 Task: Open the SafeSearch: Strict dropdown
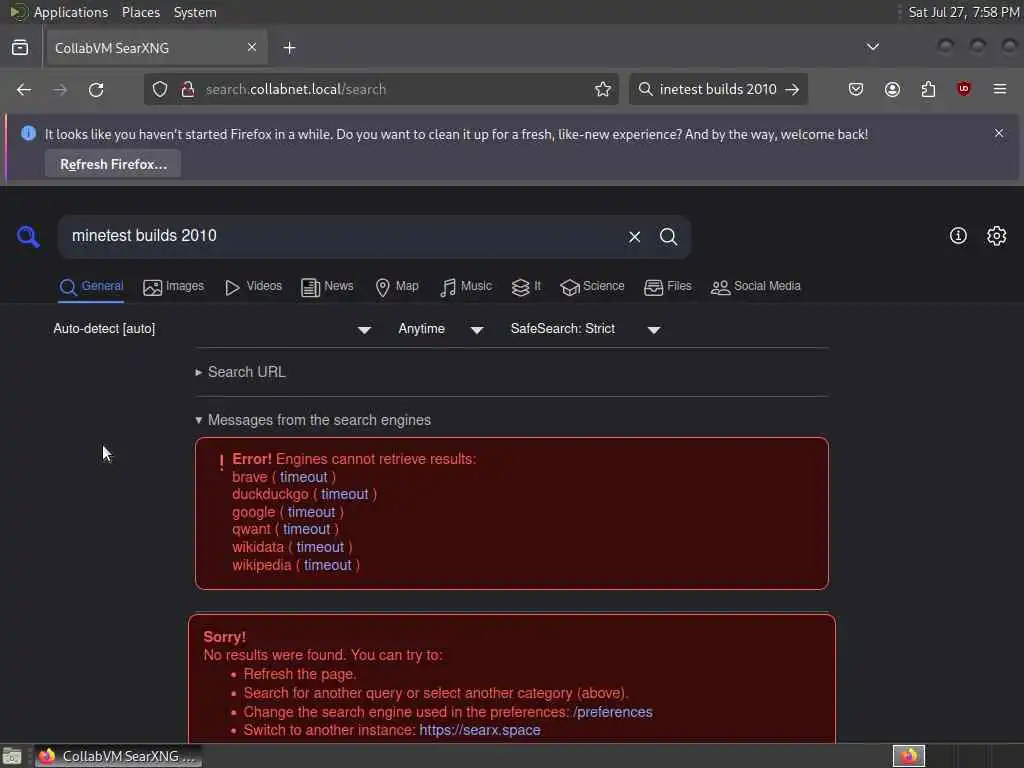585,329
